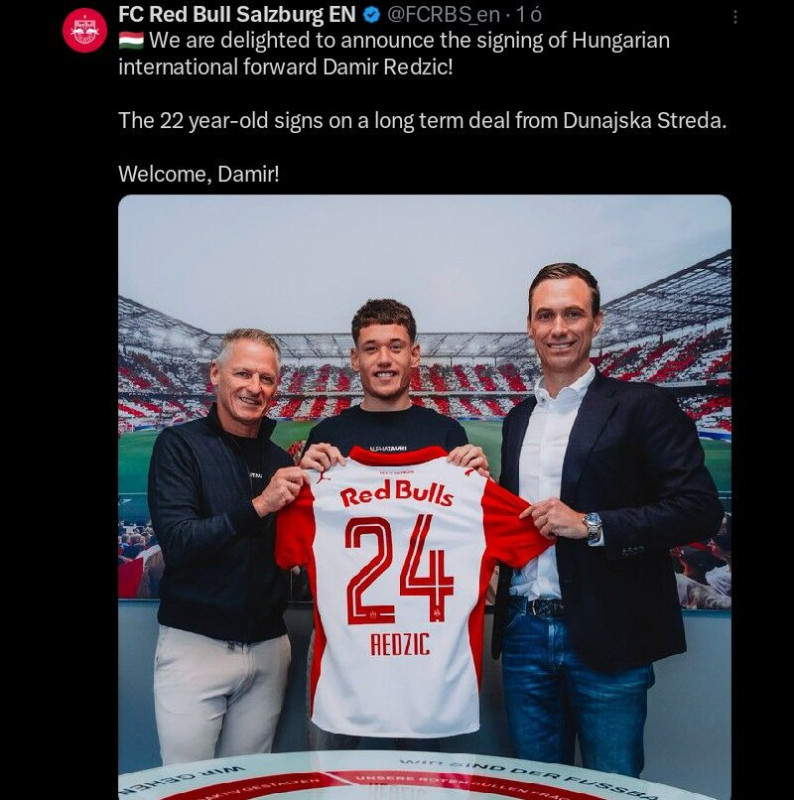Click the "Welcome, Damir!" text line
The image size is (794, 800).
pos(199,174)
